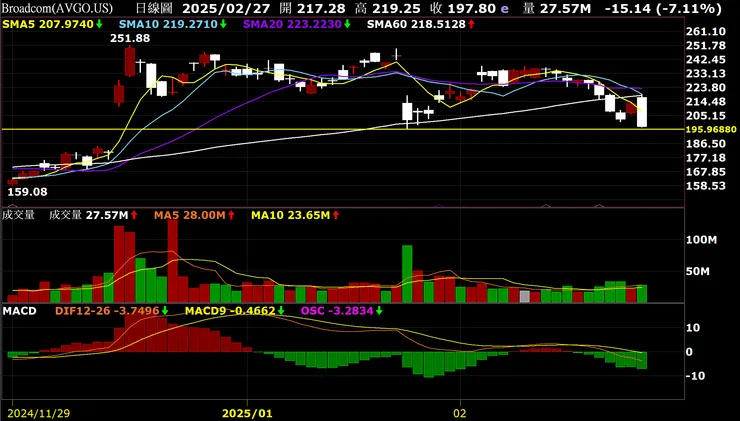Click the yellow 195.96880 price line label
Image resolution: width=740 pixels, height=421 pixels.
point(712,129)
